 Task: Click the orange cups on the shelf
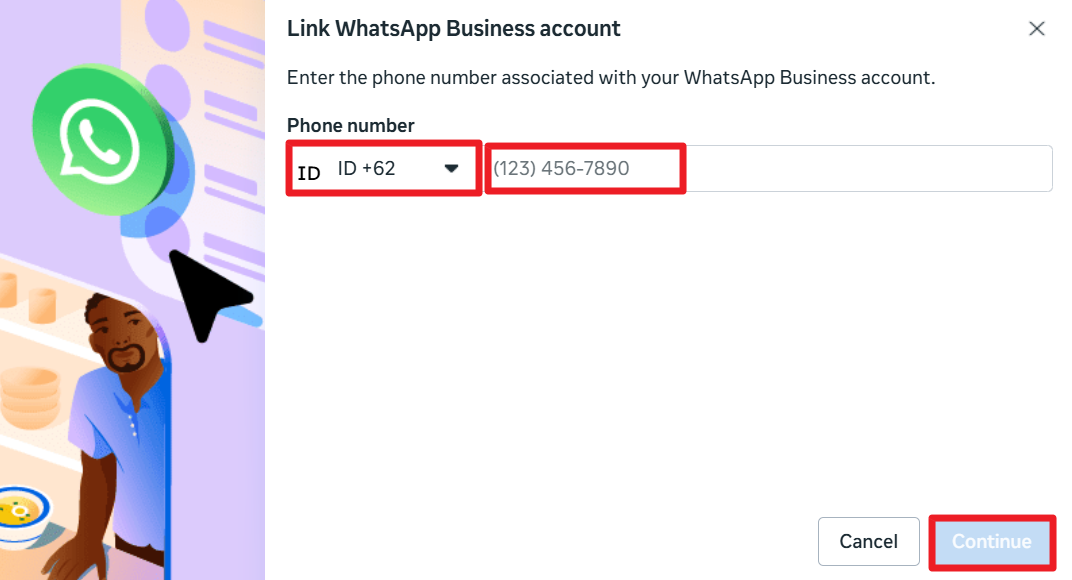pyautogui.click(x=40, y=301)
